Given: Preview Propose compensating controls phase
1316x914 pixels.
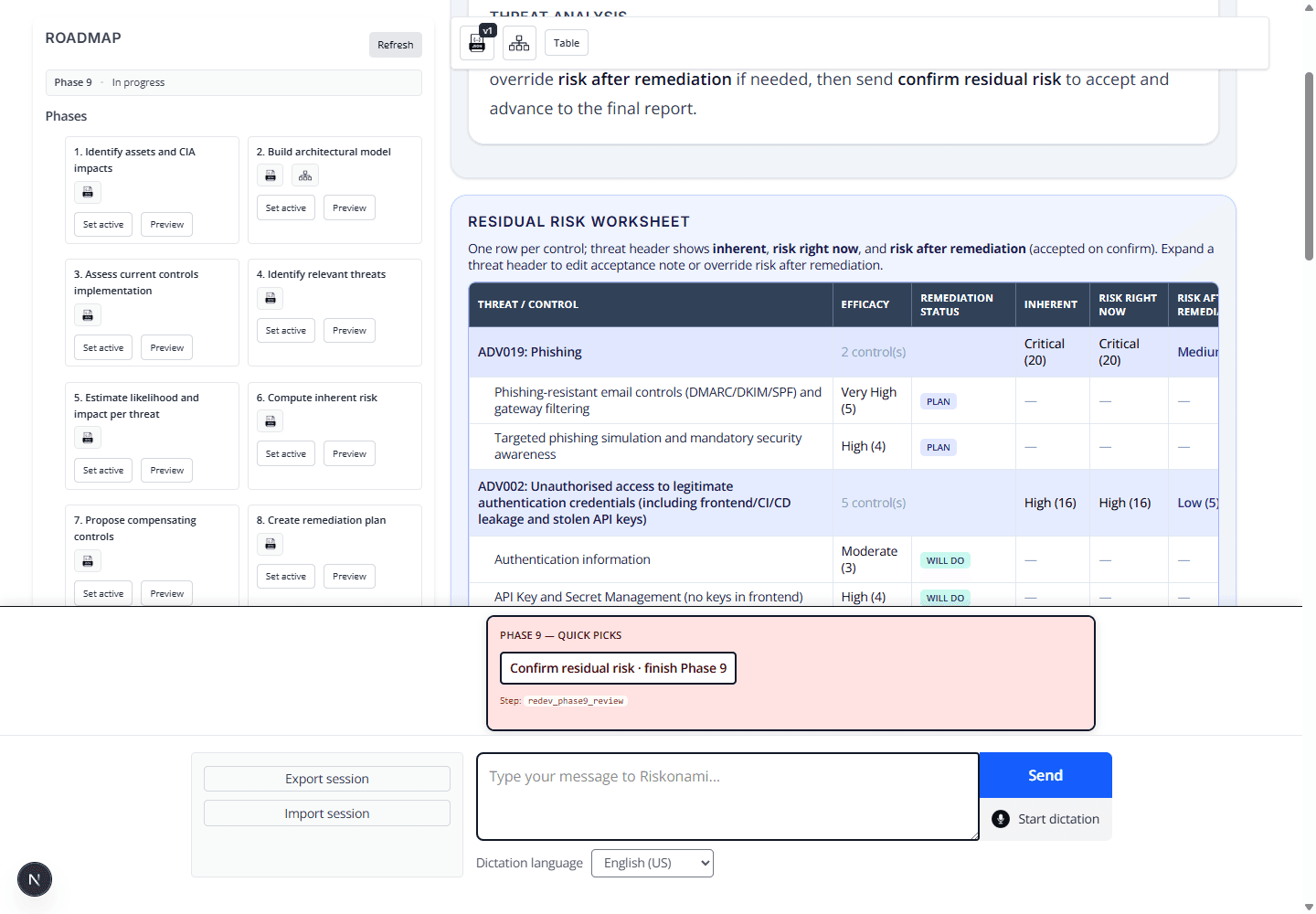Looking at the screenshot, I should pyautogui.click(x=167, y=594).
